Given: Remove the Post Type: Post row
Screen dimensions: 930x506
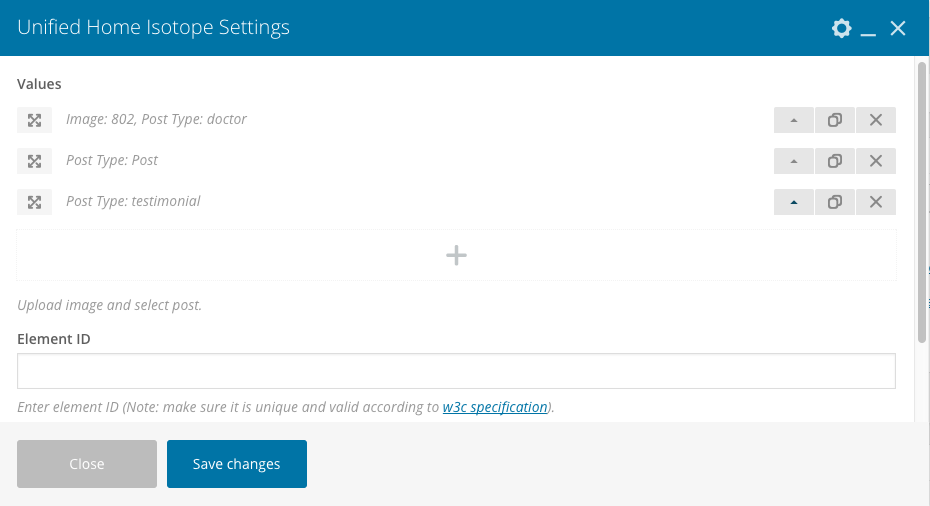Looking at the screenshot, I should point(875,161).
